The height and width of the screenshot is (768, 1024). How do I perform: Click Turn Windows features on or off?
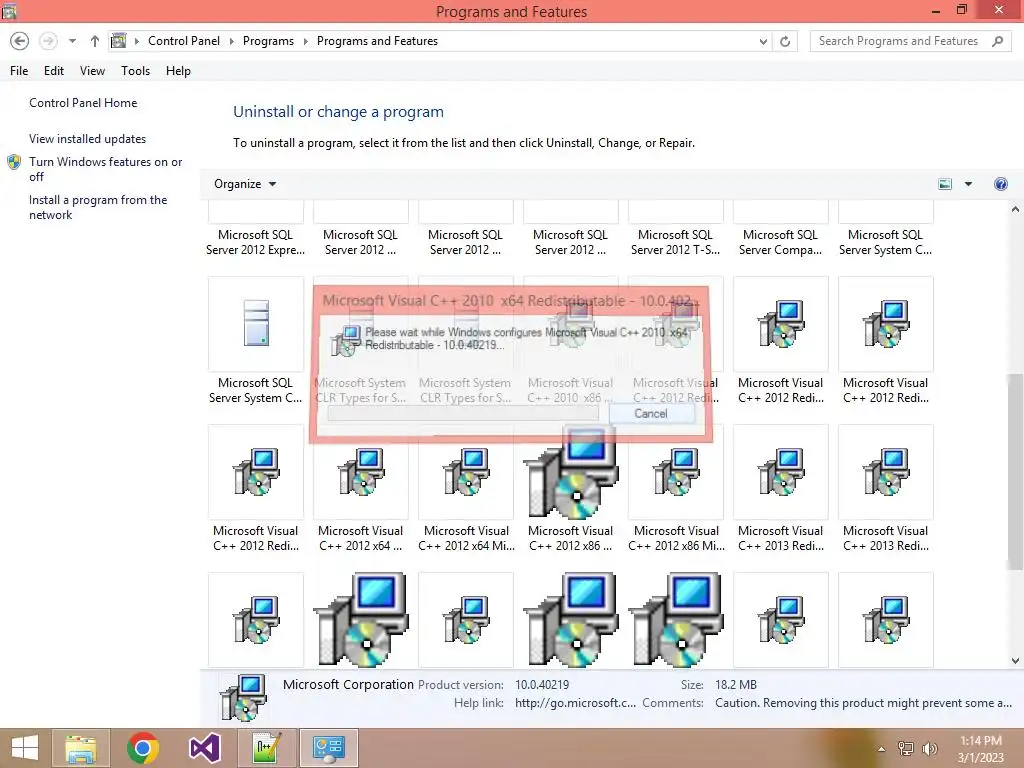105,168
